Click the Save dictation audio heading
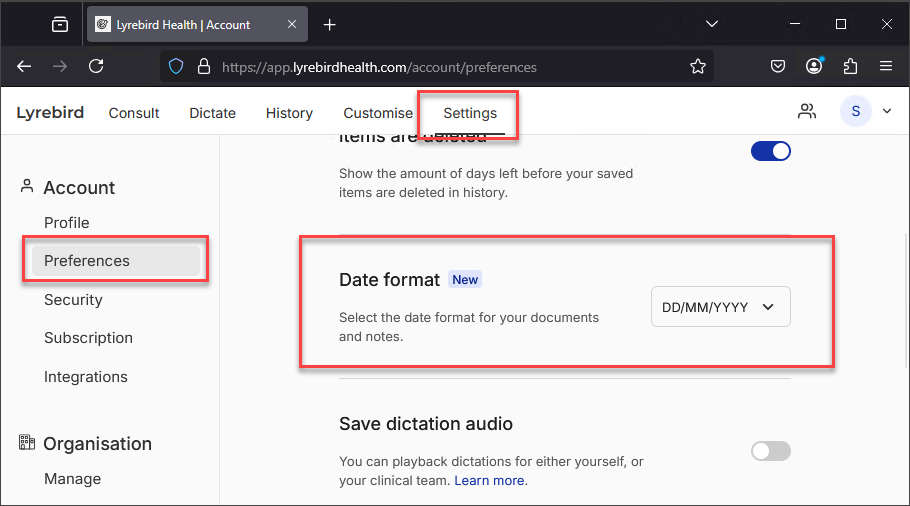Viewport: 910px width, 506px height. click(x=426, y=424)
